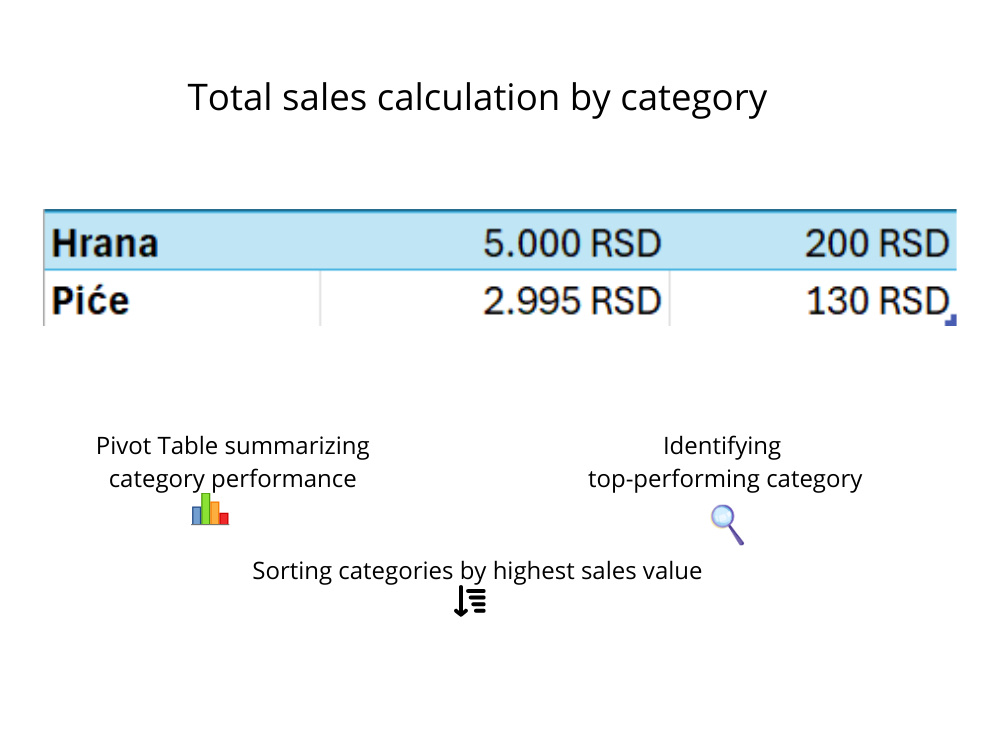
Task: Click the word Hrana in the table
Action: click(105, 244)
